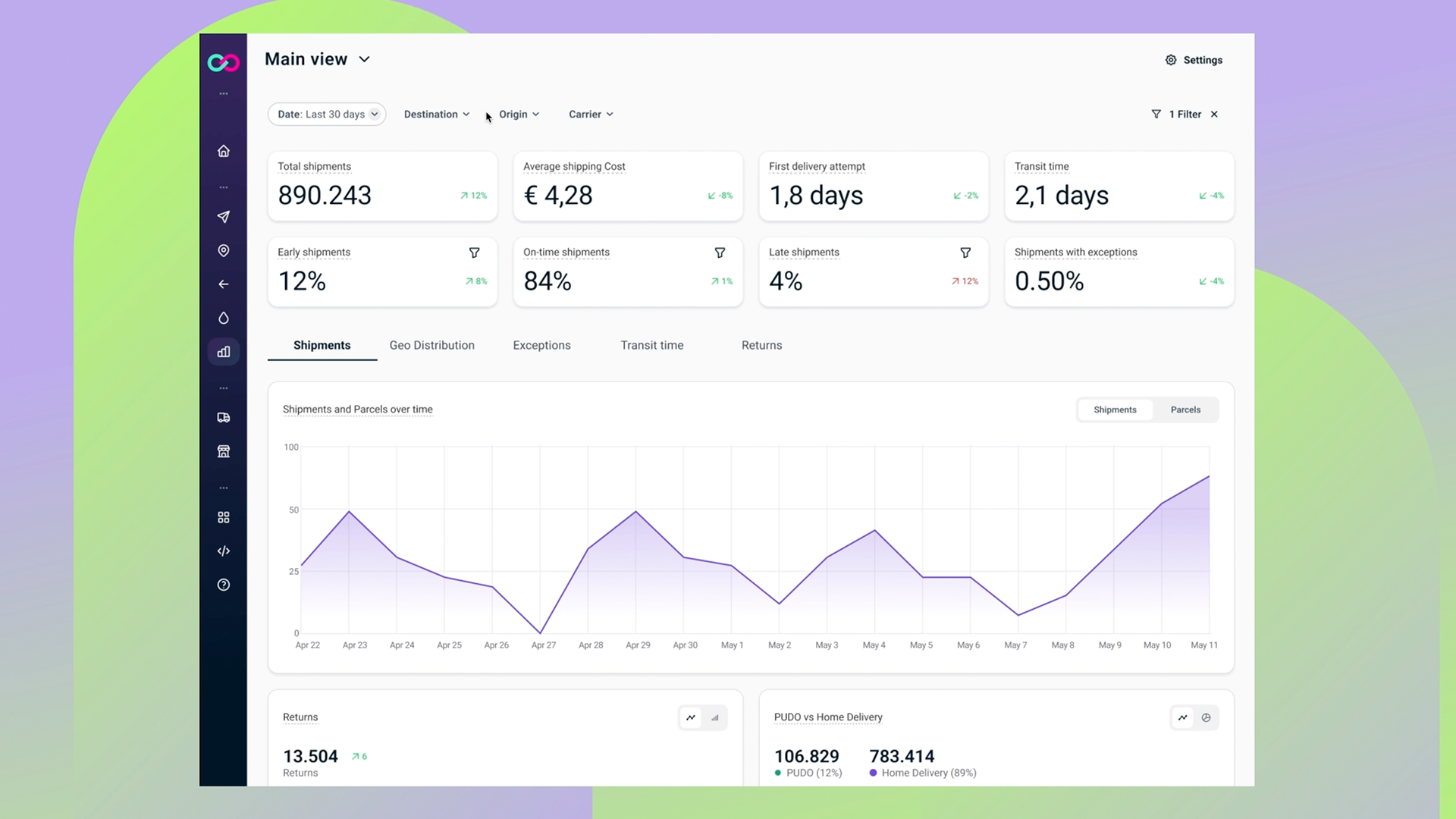Filter by On-time shipments funnel icon
The height and width of the screenshot is (819, 1456).
click(x=720, y=253)
